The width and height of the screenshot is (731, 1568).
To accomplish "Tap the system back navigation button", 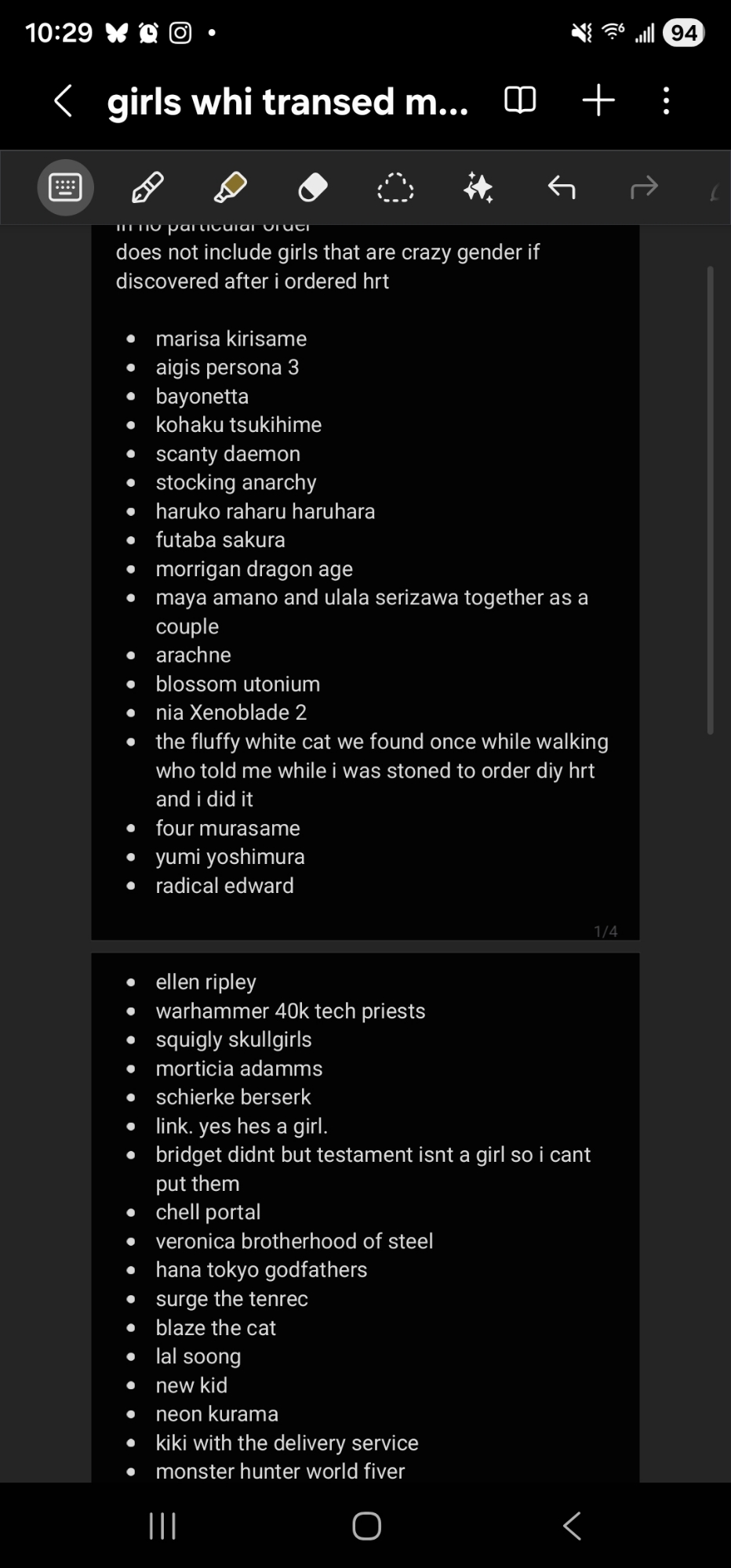I will (x=573, y=1526).
